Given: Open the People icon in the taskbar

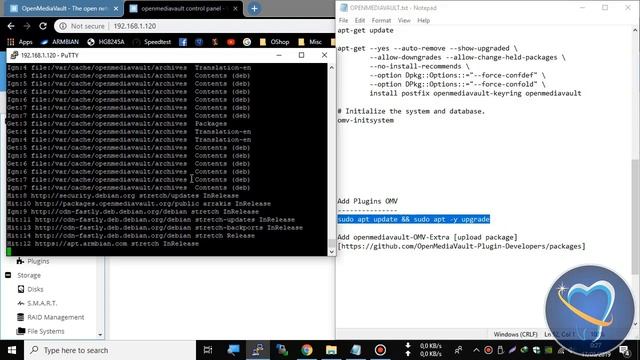Looking at the screenshot, I should point(459,350).
